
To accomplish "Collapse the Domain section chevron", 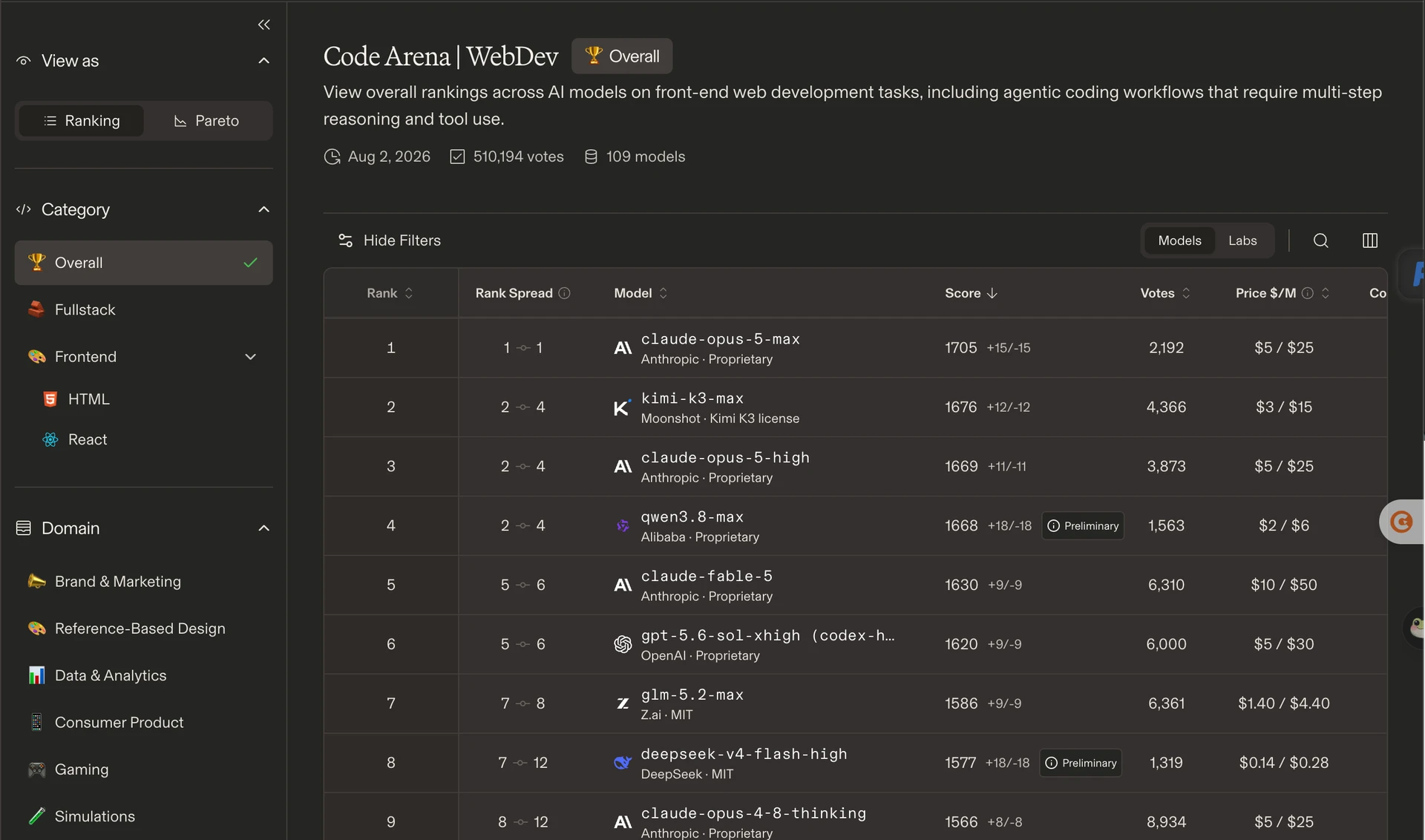I will (x=263, y=528).
